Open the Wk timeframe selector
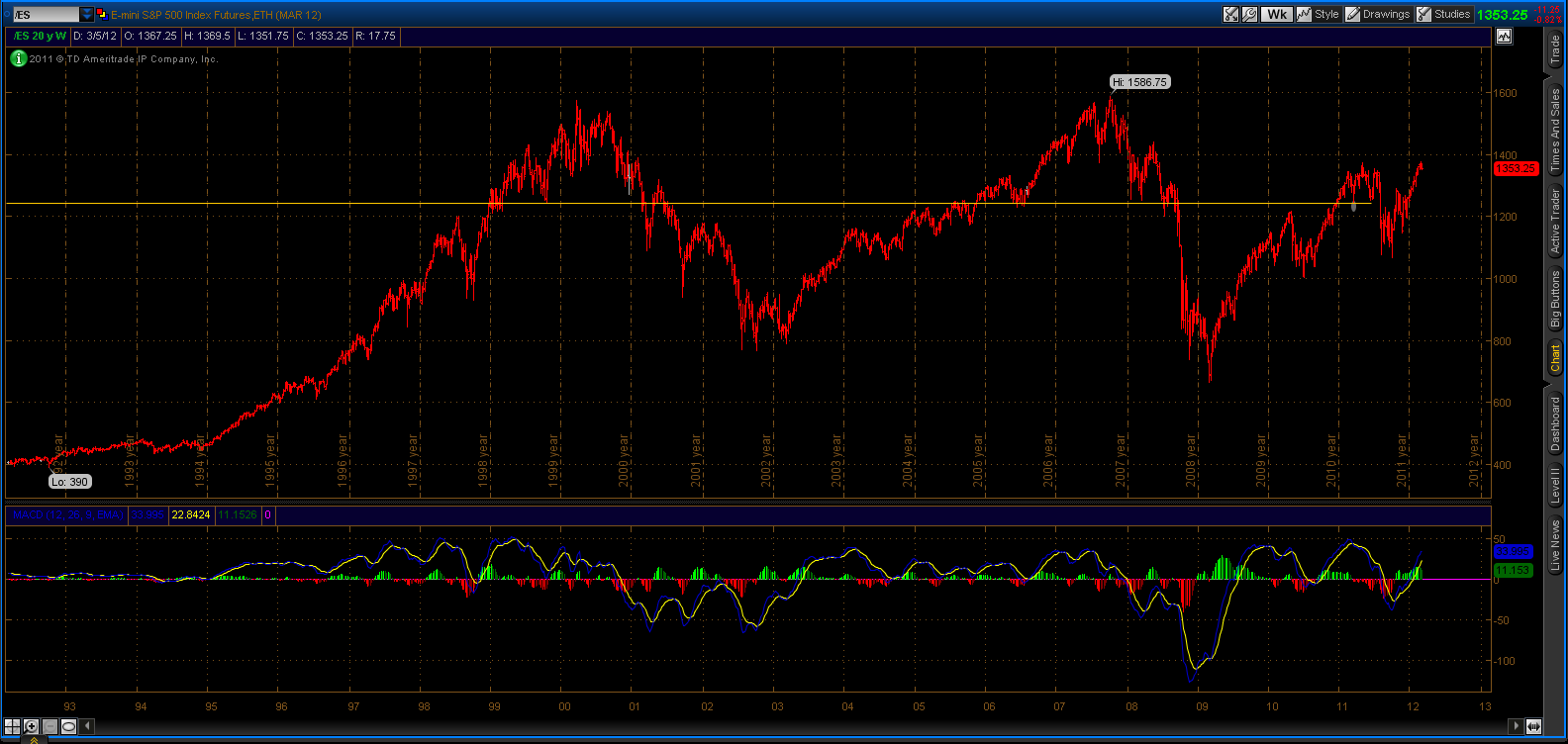Image resolution: width=1568 pixels, height=744 pixels. pos(1277,14)
